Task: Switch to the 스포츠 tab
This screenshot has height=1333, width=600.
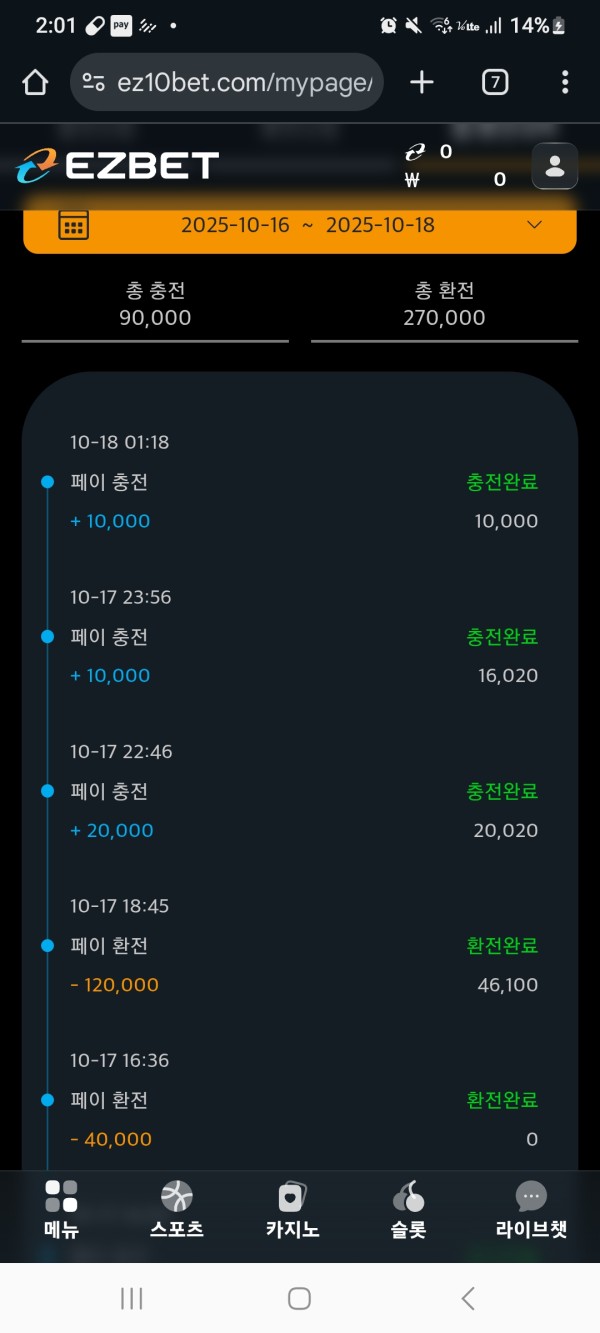Action: (x=176, y=1209)
